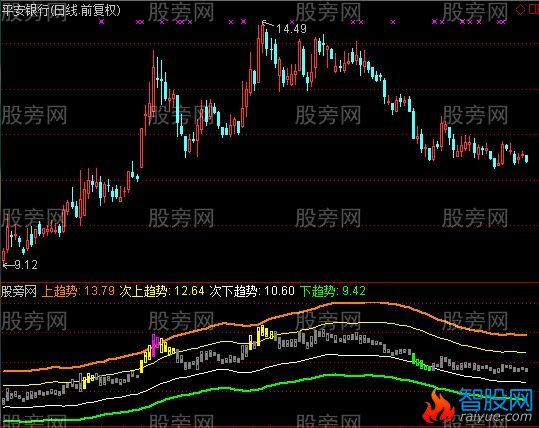The image size is (539, 428).
Task: Click the magenta candle in indicator panel
Action: click(x=154, y=345)
